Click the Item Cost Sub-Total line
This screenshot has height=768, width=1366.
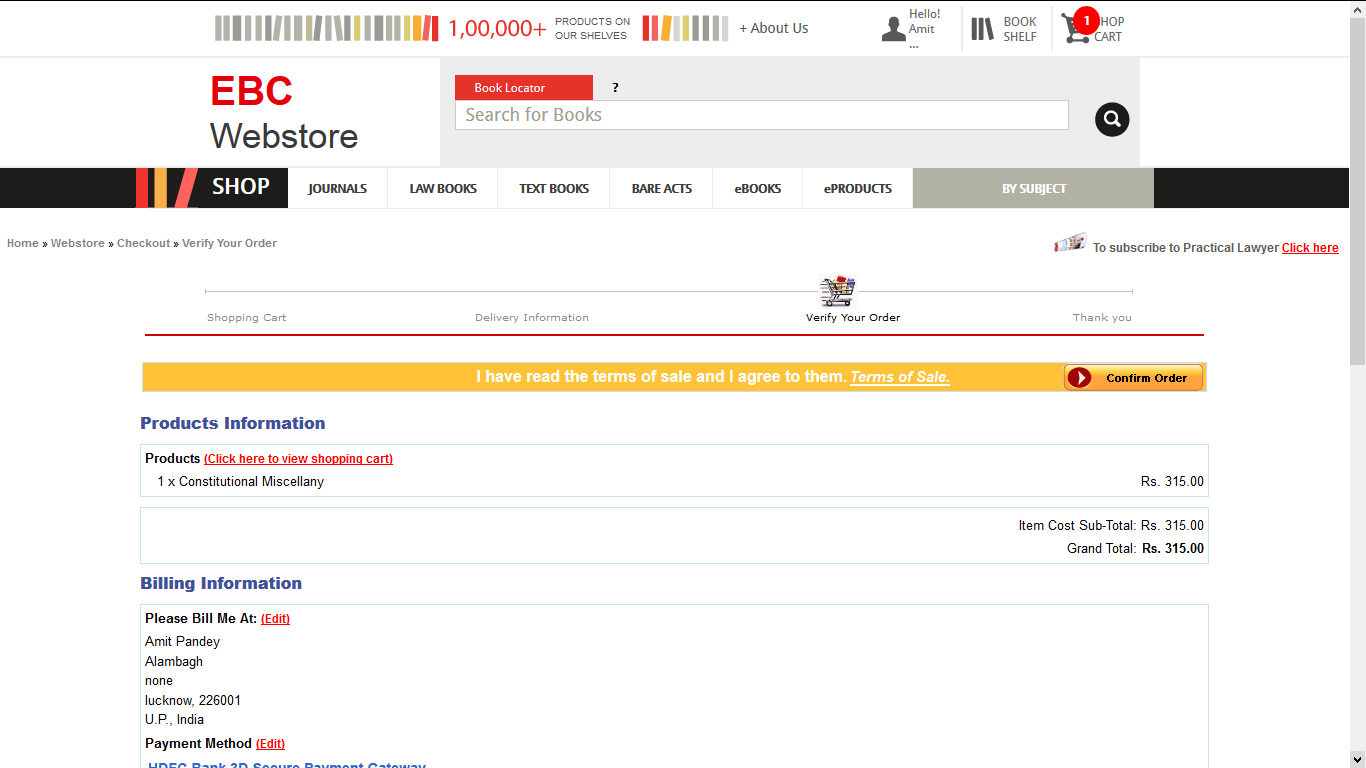coord(1111,526)
